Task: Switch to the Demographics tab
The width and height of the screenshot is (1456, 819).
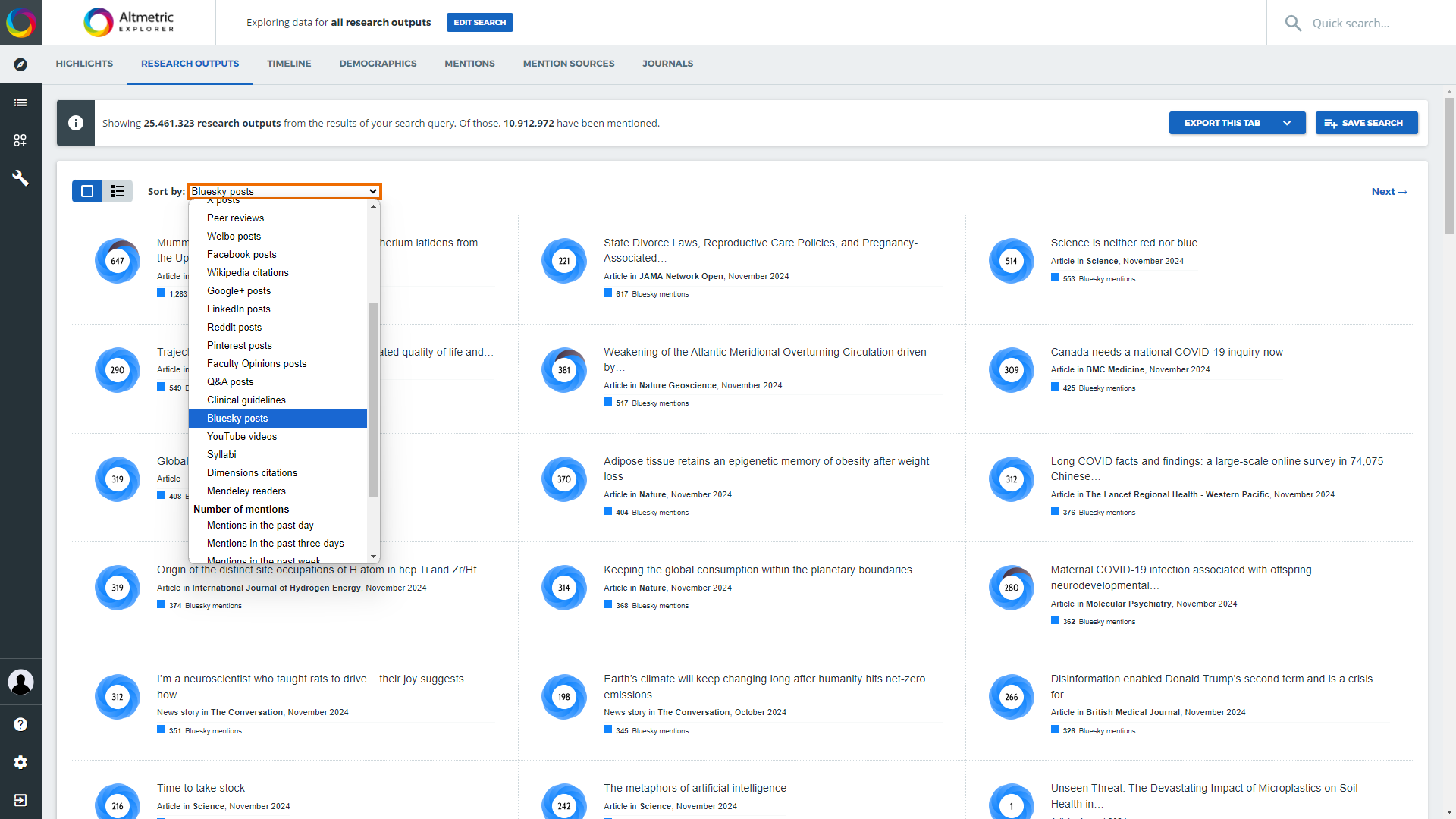Action: click(378, 64)
